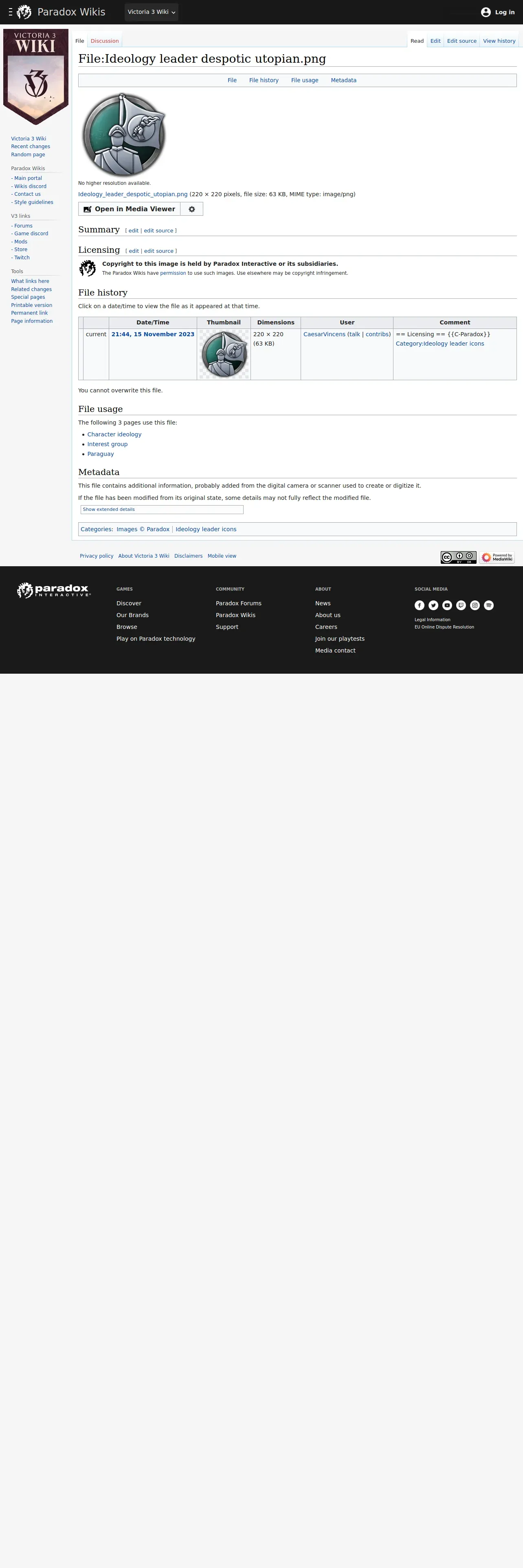Open the Edit source tab

tap(461, 41)
